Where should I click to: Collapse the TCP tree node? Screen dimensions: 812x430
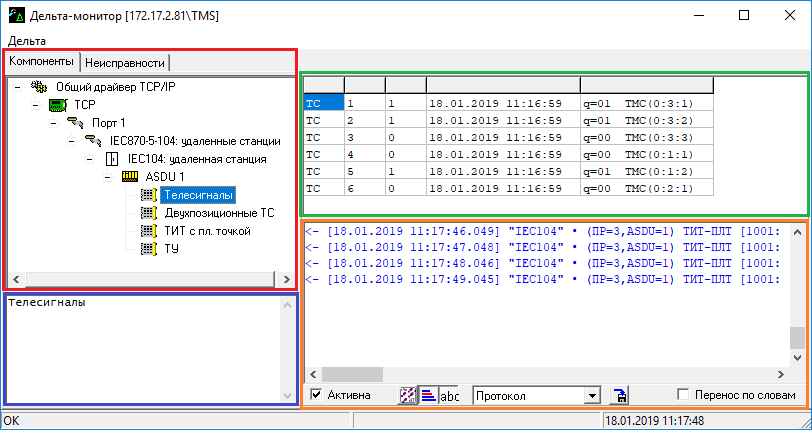pos(36,105)
